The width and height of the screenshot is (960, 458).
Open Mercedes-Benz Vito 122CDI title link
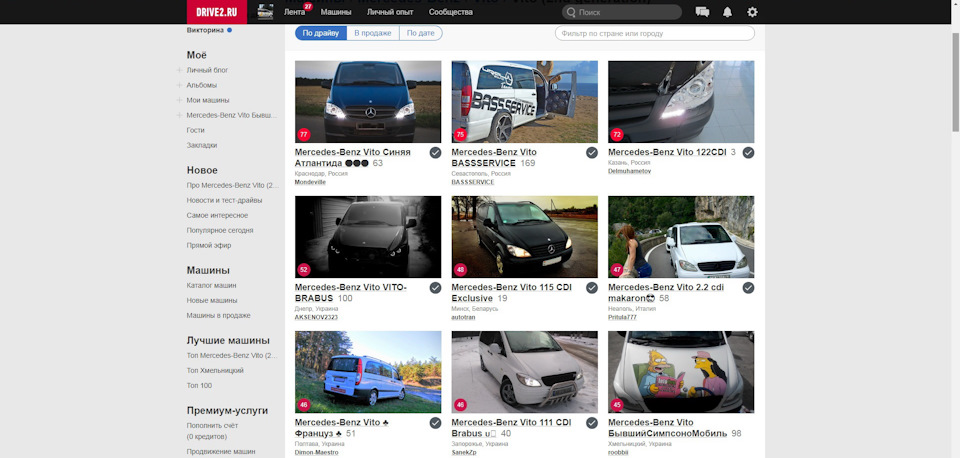[667, 152]
